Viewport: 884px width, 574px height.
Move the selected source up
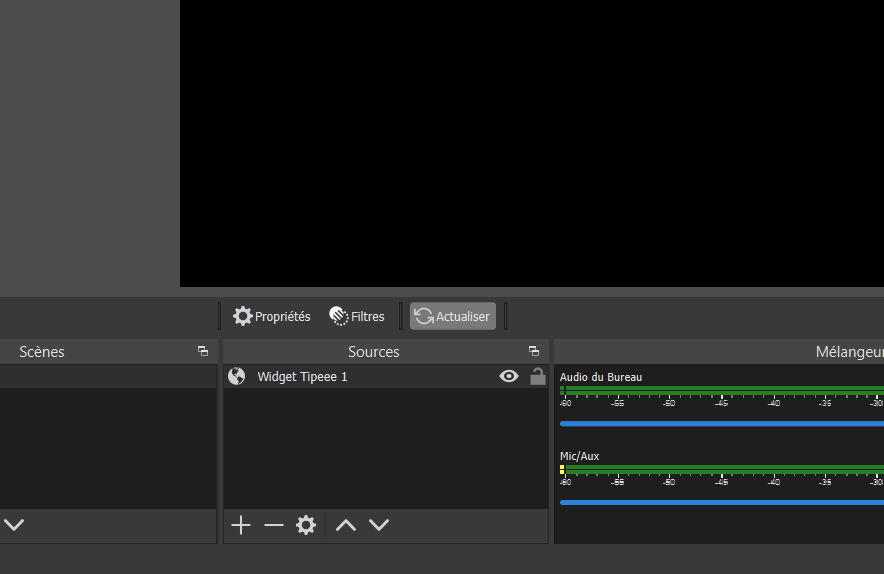(x=346, y=525)
